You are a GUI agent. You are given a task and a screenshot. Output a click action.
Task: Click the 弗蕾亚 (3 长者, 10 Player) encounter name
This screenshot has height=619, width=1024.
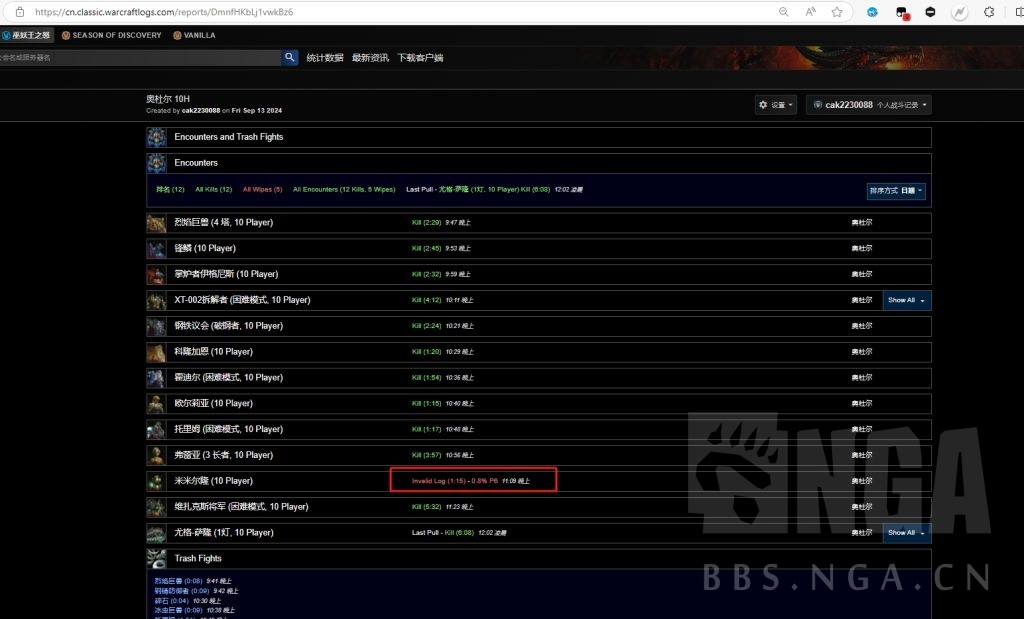pyautogui.click(x=223, y=455)
